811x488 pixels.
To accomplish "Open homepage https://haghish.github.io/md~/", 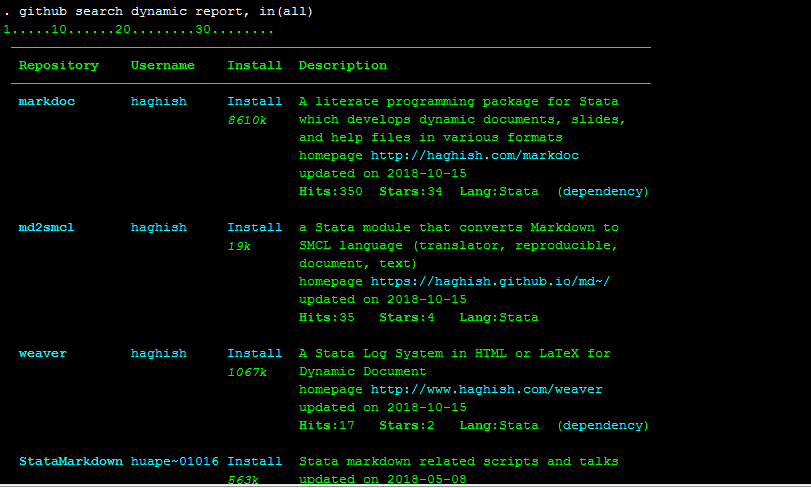I will [x=490, y=282].
